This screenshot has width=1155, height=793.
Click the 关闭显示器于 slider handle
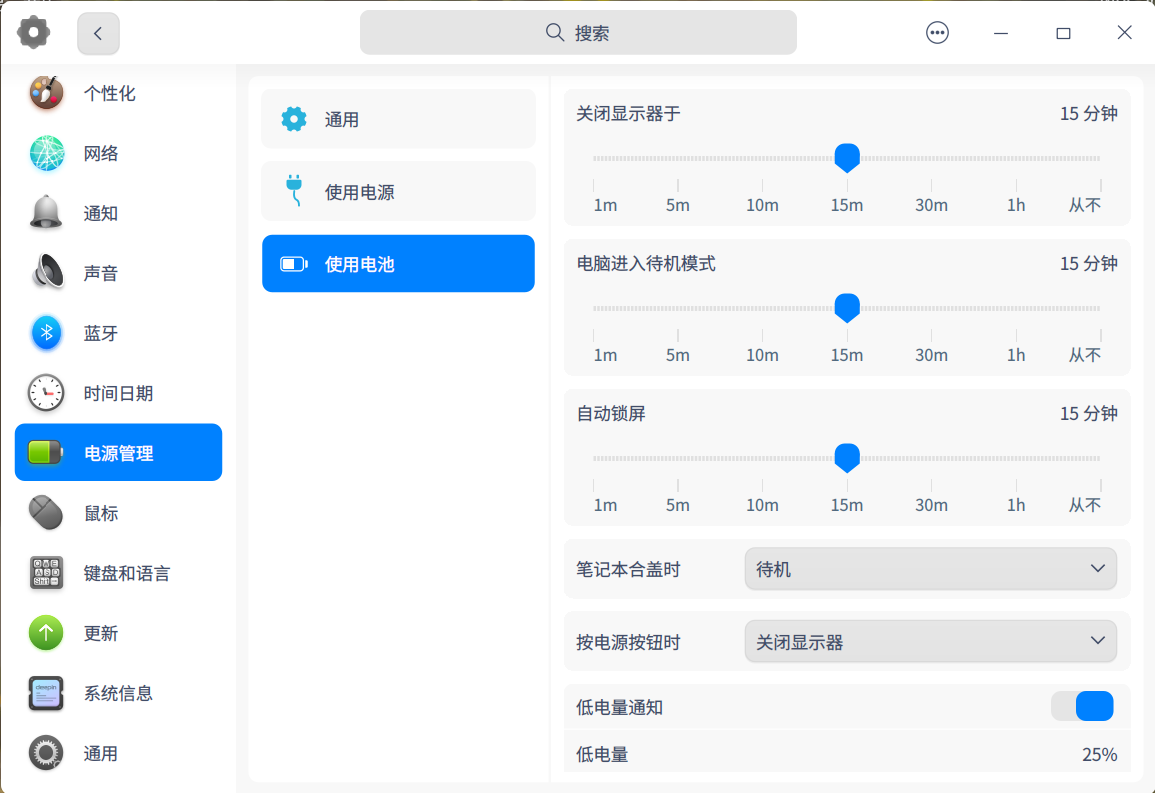point(847,158)
